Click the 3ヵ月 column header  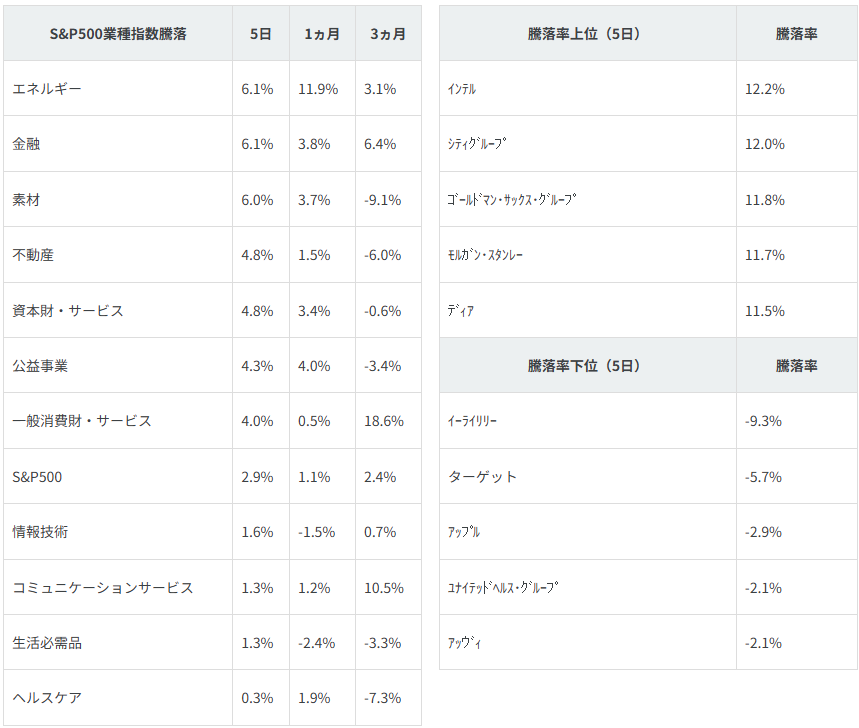click(388, 33)
